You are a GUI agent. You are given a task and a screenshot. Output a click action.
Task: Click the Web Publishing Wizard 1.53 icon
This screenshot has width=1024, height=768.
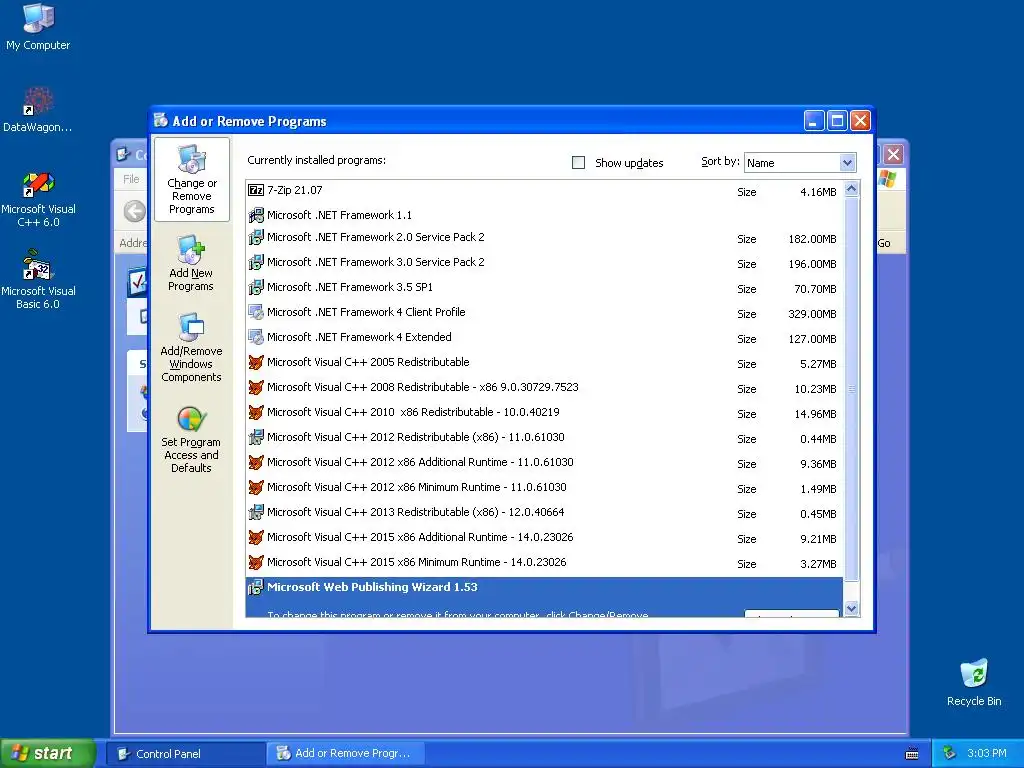tap(256, 587)
